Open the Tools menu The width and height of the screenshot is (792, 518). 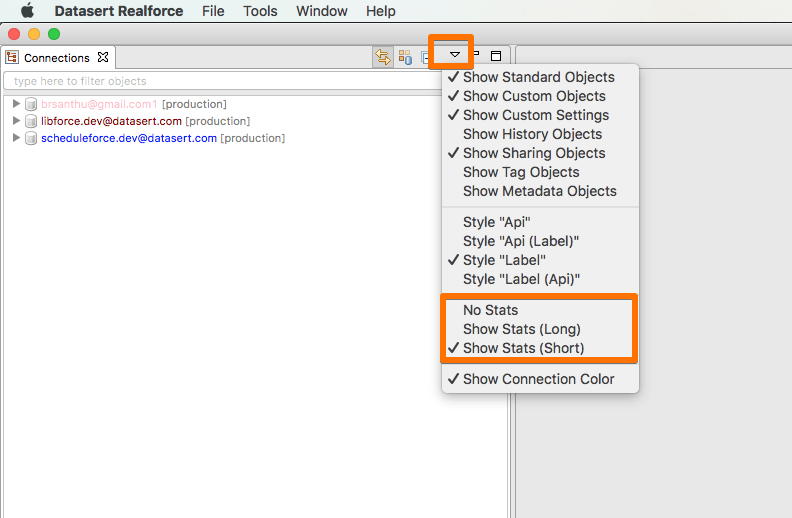click(x=260, y=11)
